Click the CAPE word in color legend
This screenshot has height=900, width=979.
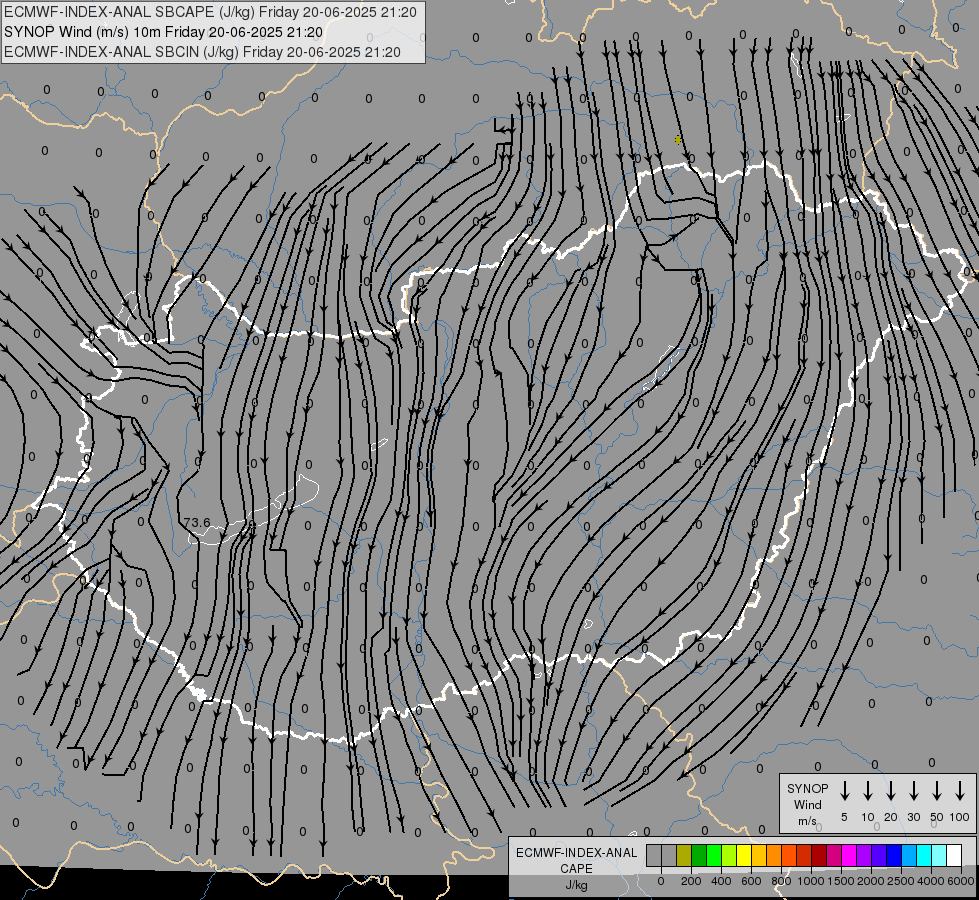[576, 869]
